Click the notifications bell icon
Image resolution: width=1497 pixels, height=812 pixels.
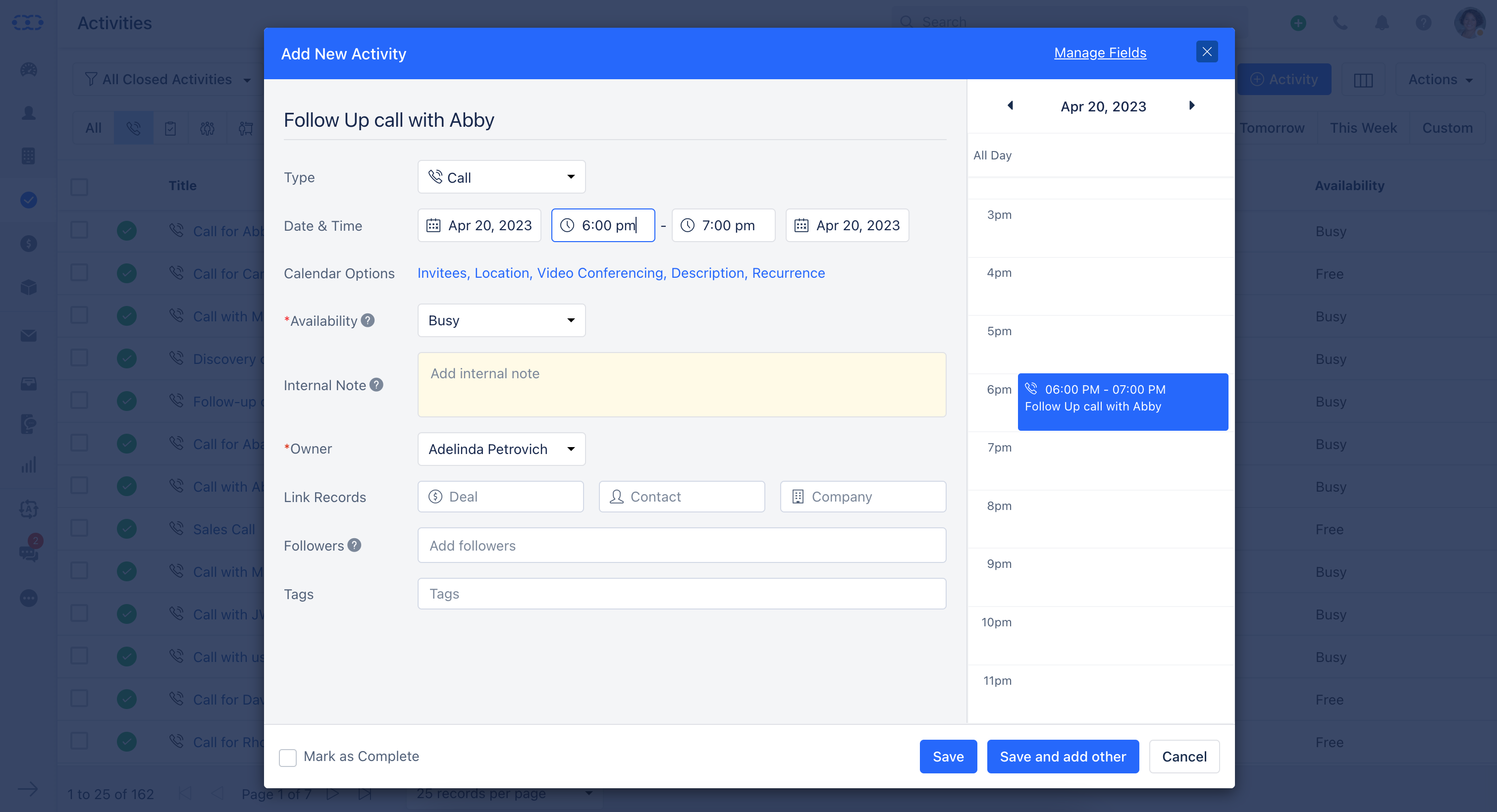pyautogui.click(x=1382, y=23)
